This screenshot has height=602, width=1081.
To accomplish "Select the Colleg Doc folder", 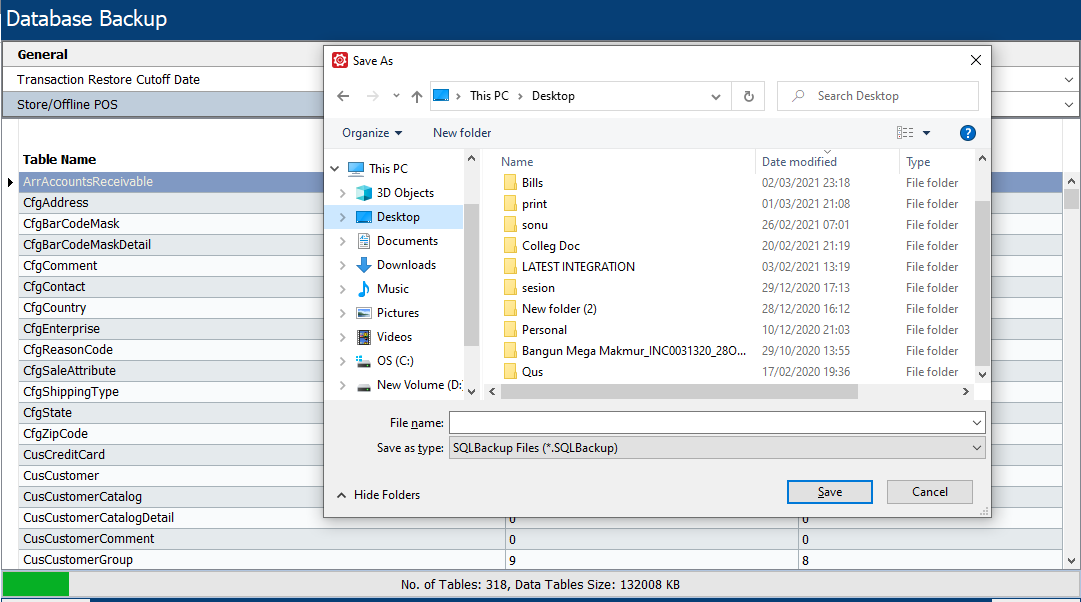I will tap(550, 246).
